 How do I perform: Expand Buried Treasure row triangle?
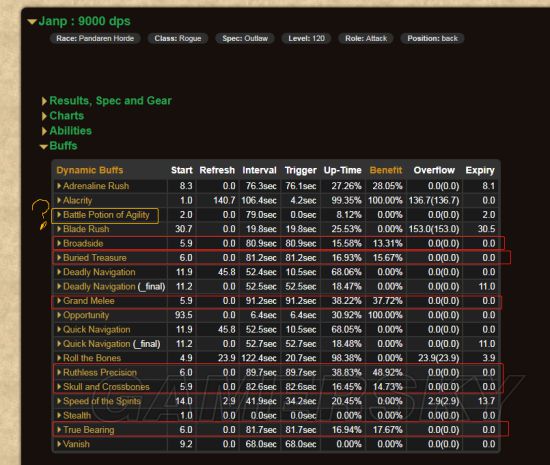click(59, 257)
